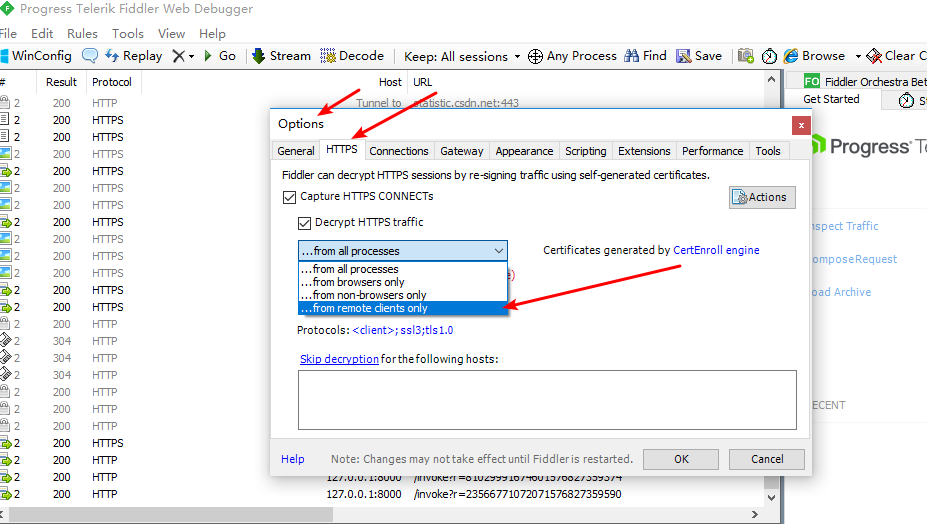Click the Help link in Options

[293, 459]
